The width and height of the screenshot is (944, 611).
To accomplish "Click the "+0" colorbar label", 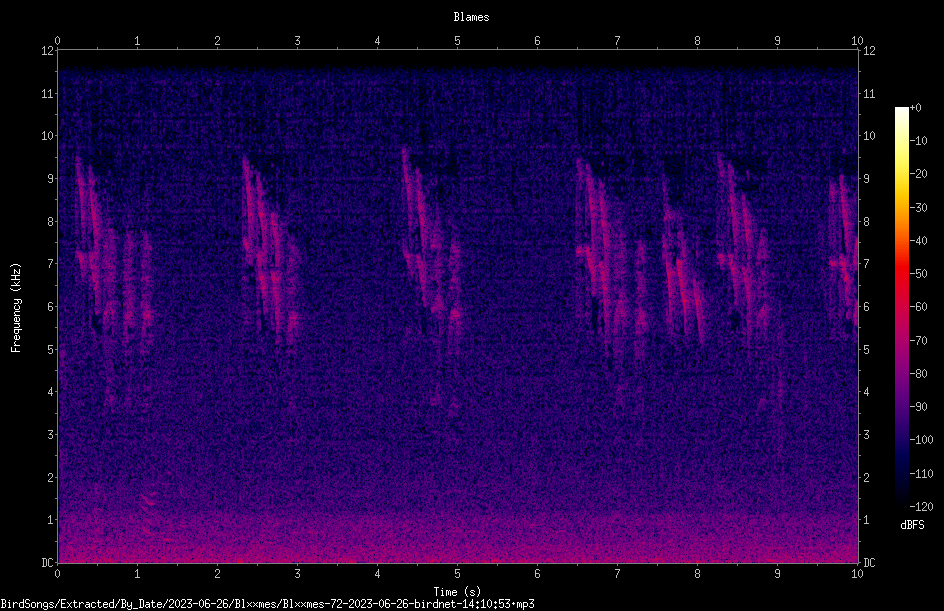I will tap(916, 108).
